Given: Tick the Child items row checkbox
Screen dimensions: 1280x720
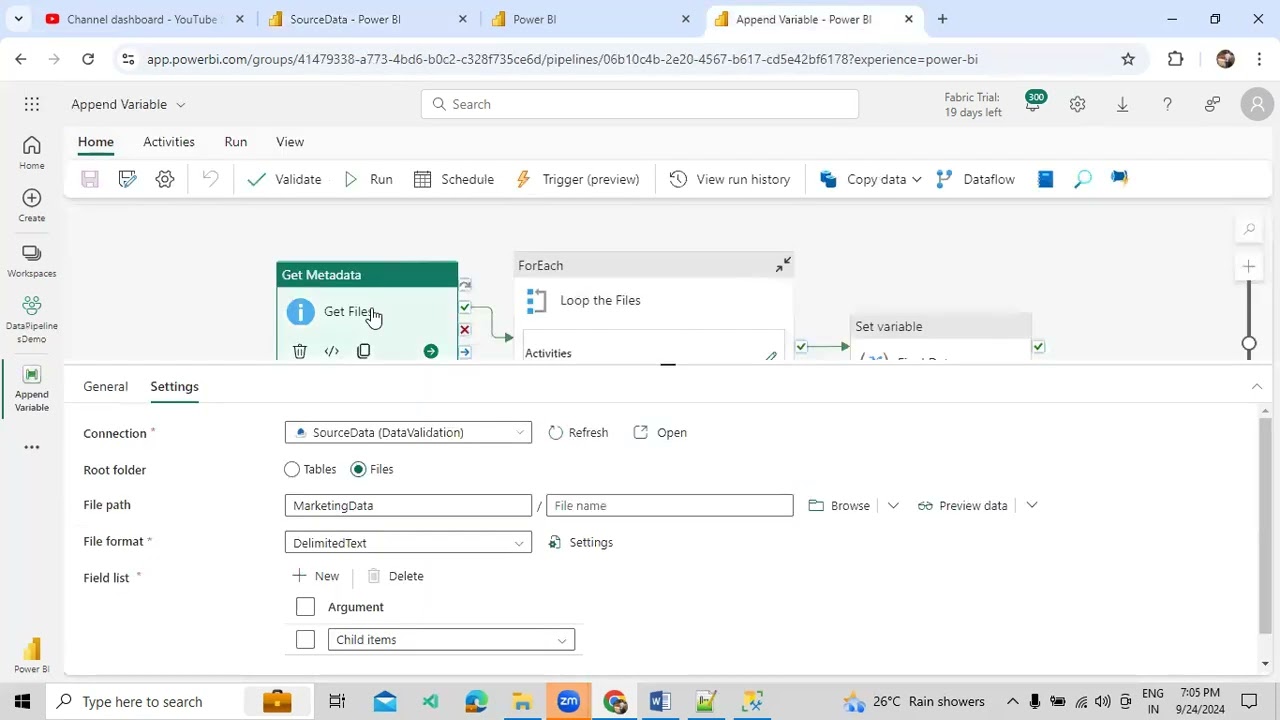Looking at the screenshot, I should 305,640.
